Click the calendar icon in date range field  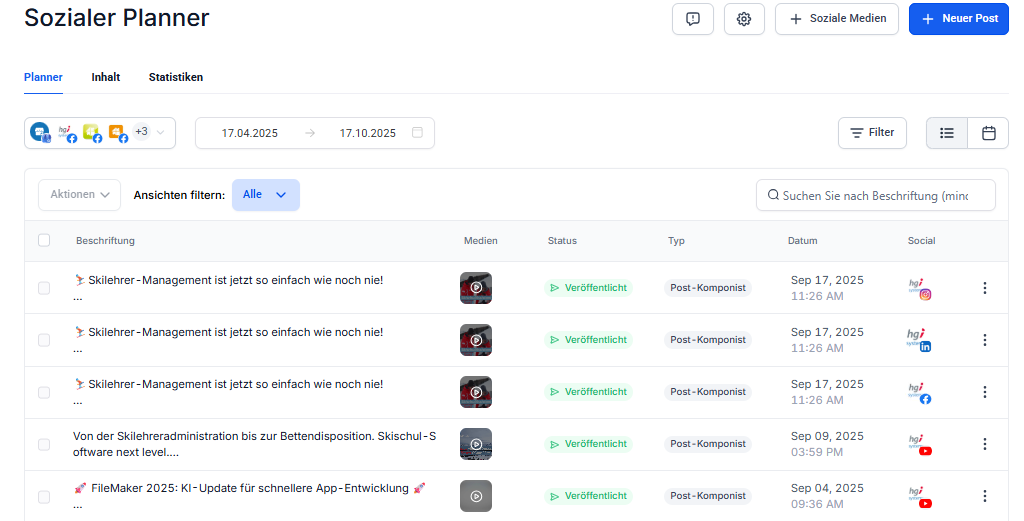click(417, 133)
